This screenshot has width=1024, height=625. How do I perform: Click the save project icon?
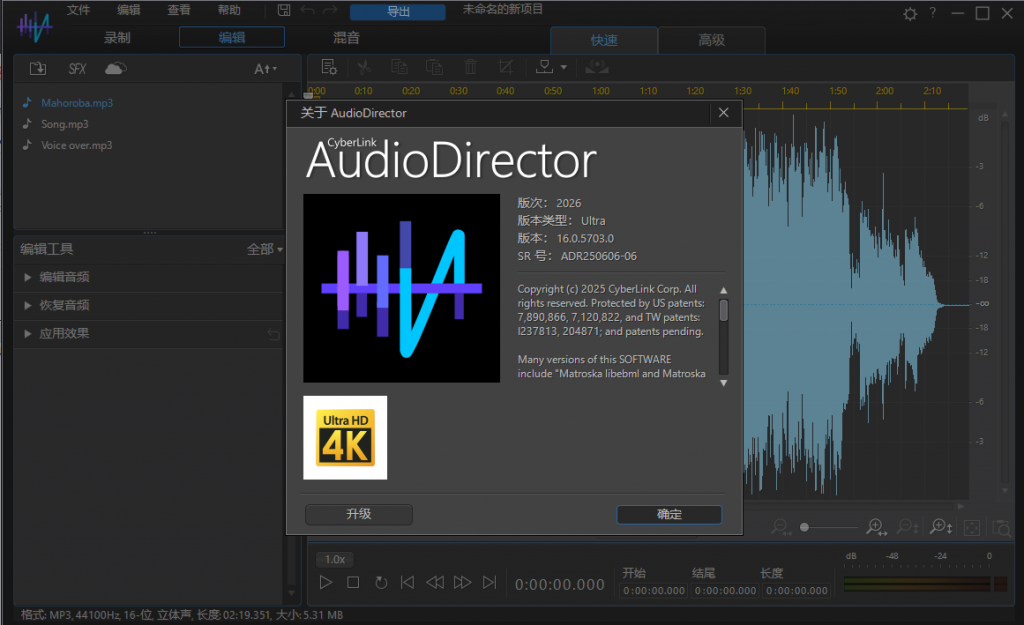[284, 11]
